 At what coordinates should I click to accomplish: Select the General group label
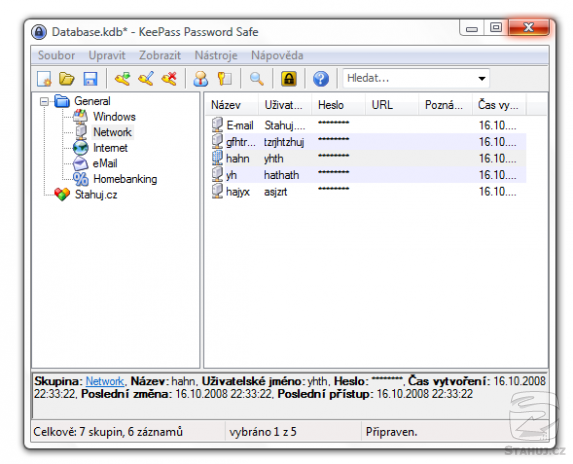92,101
